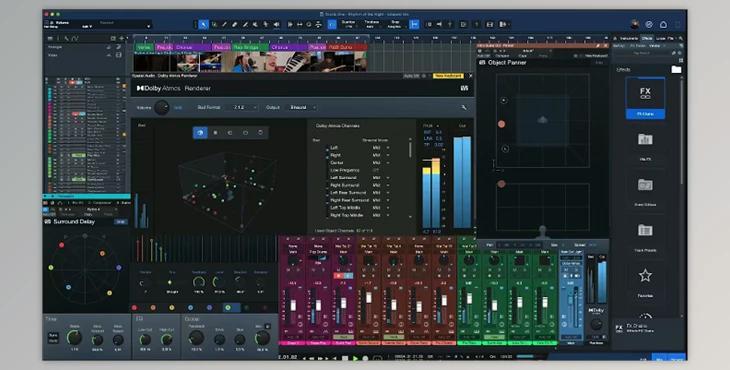The image size is (730, 370).
Task: Select the Video track row
Action: 84,55
